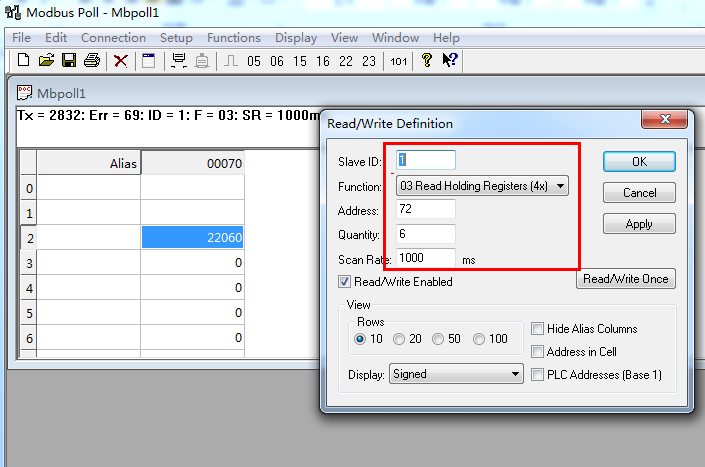Disable the Read/Write Enabled checkbox
Image resolution: width=705 pixels, height=467 pixels.
point(345,282)
